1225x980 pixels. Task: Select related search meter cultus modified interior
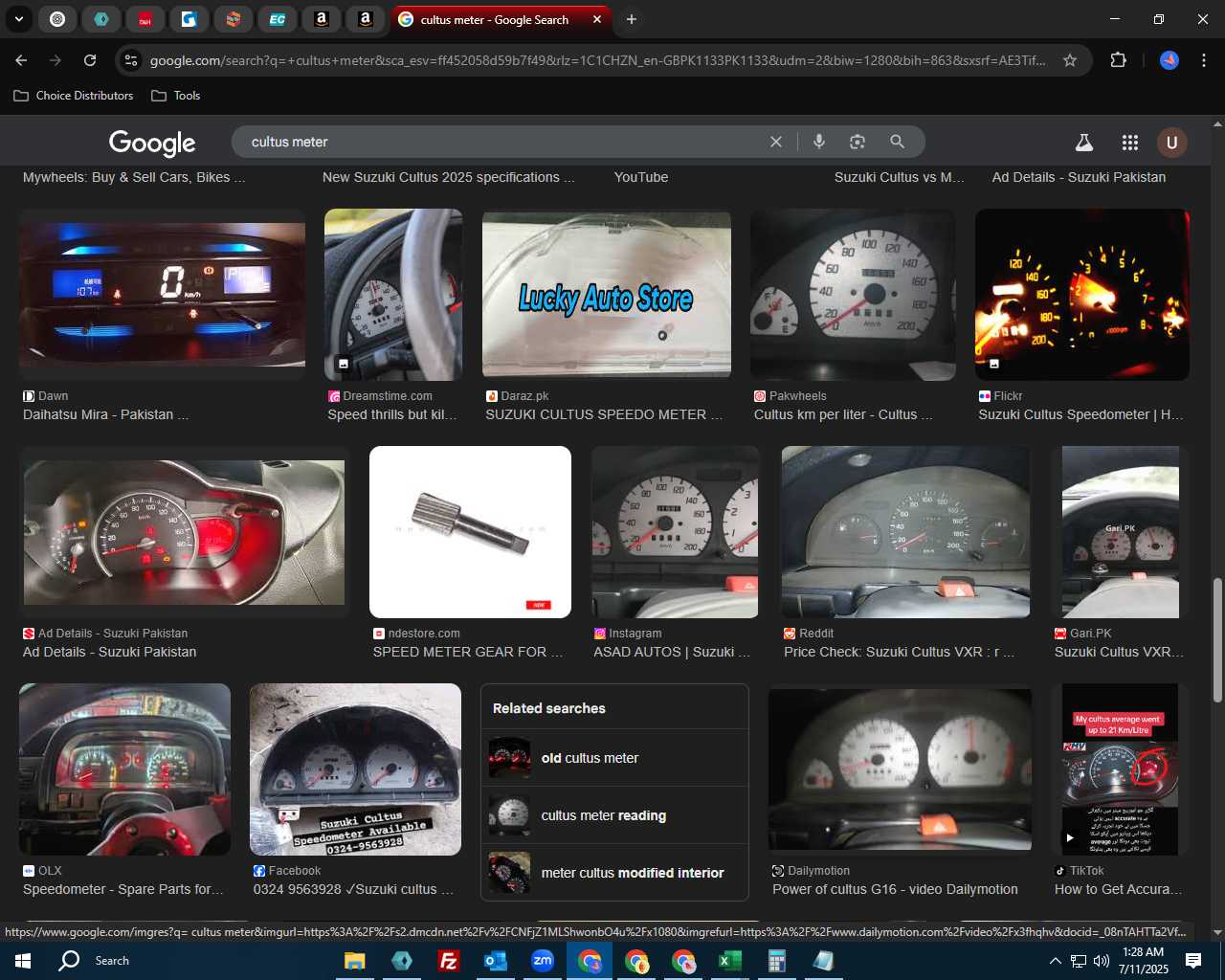tap(614, 873)
